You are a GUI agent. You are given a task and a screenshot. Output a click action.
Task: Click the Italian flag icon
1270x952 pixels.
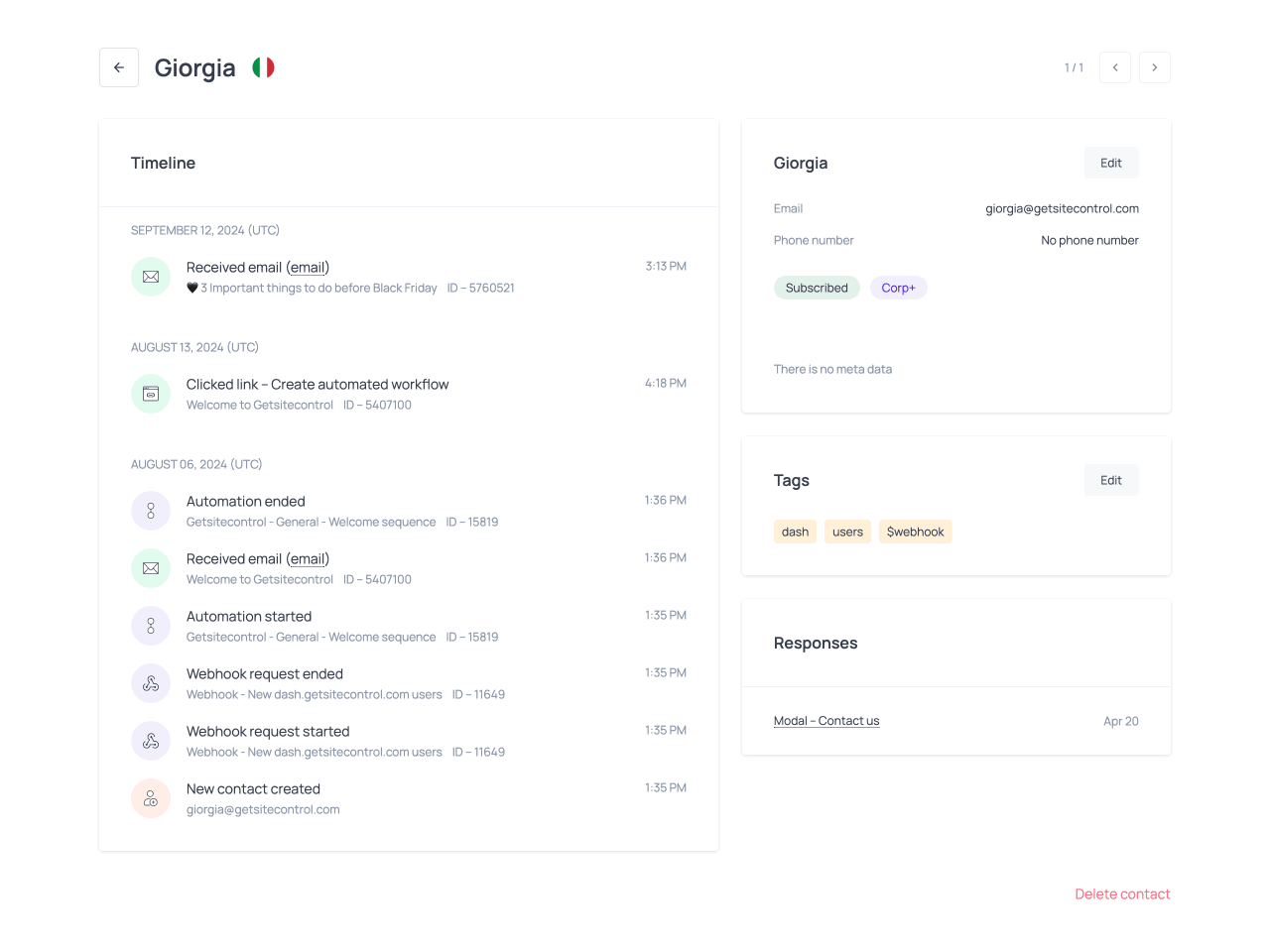[263, 67]
